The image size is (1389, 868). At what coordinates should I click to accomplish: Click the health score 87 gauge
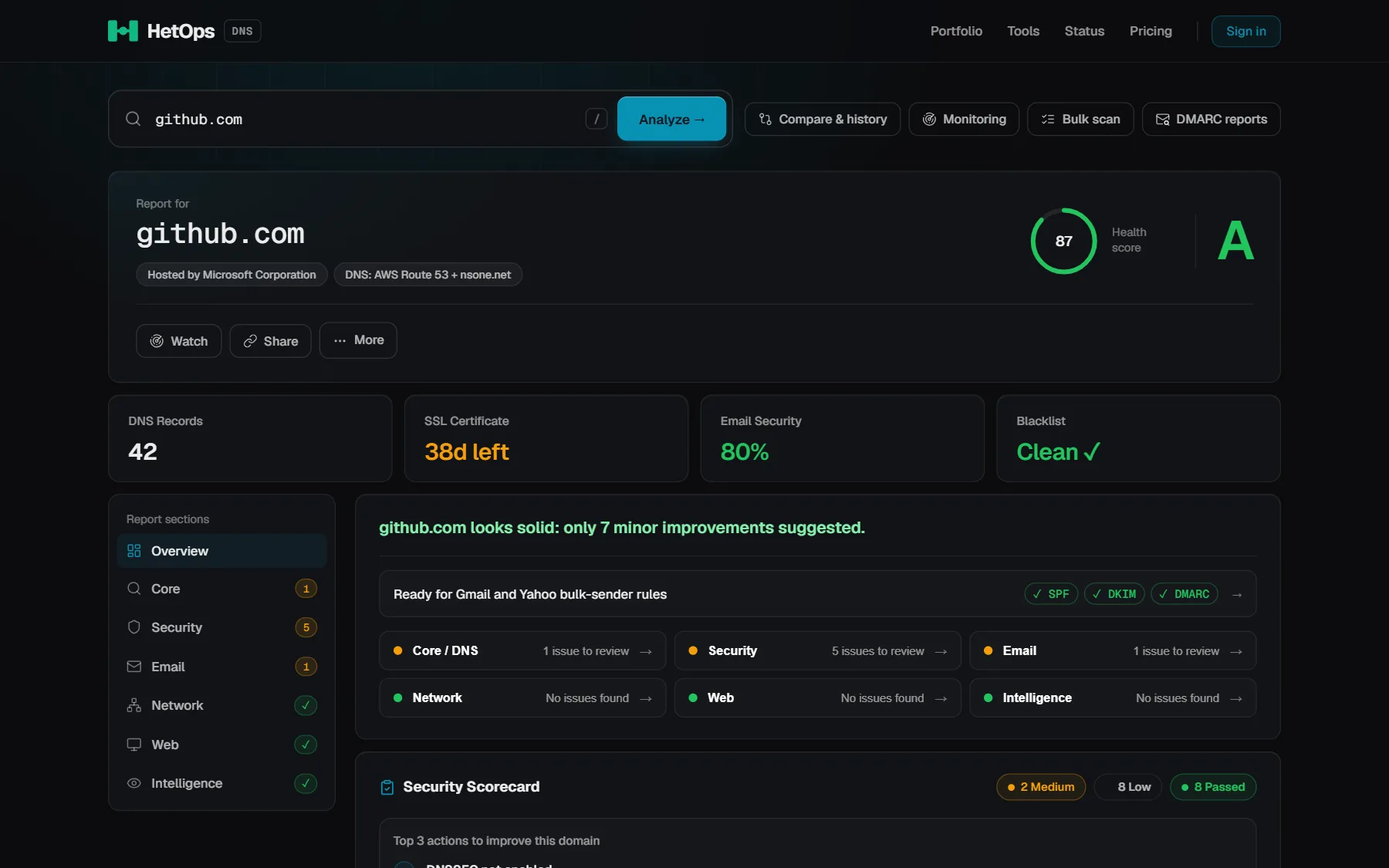pyautogui.click(x=1063, y=241)
